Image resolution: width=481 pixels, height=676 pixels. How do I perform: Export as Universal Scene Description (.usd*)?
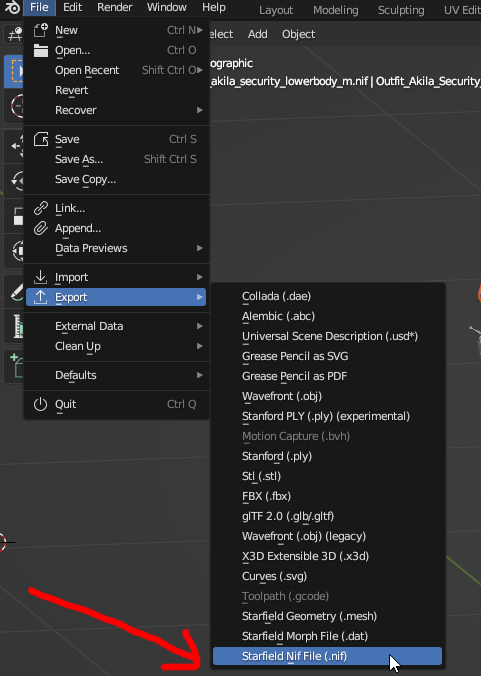pyautogui.click(x=328, y=336)
